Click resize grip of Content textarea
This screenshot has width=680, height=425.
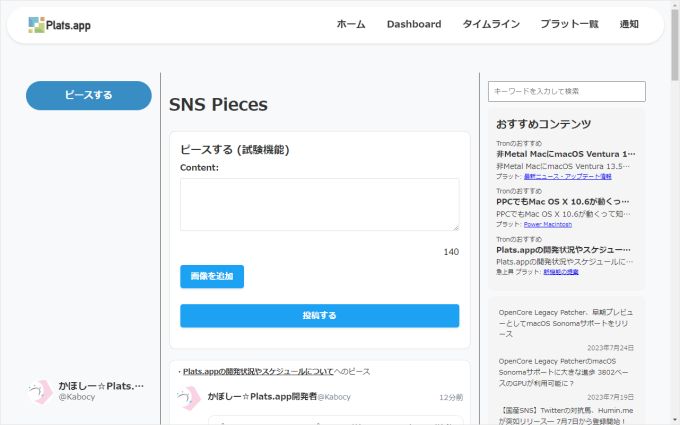click(456, 227)
